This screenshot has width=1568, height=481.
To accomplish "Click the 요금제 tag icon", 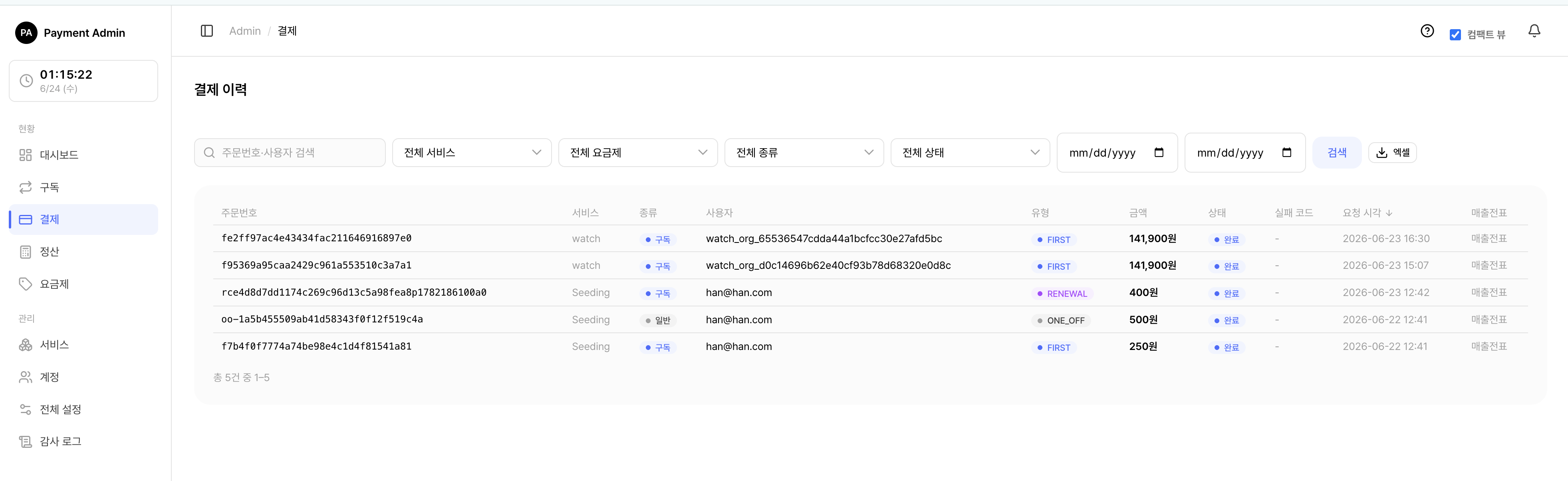I will pos(26,284).
